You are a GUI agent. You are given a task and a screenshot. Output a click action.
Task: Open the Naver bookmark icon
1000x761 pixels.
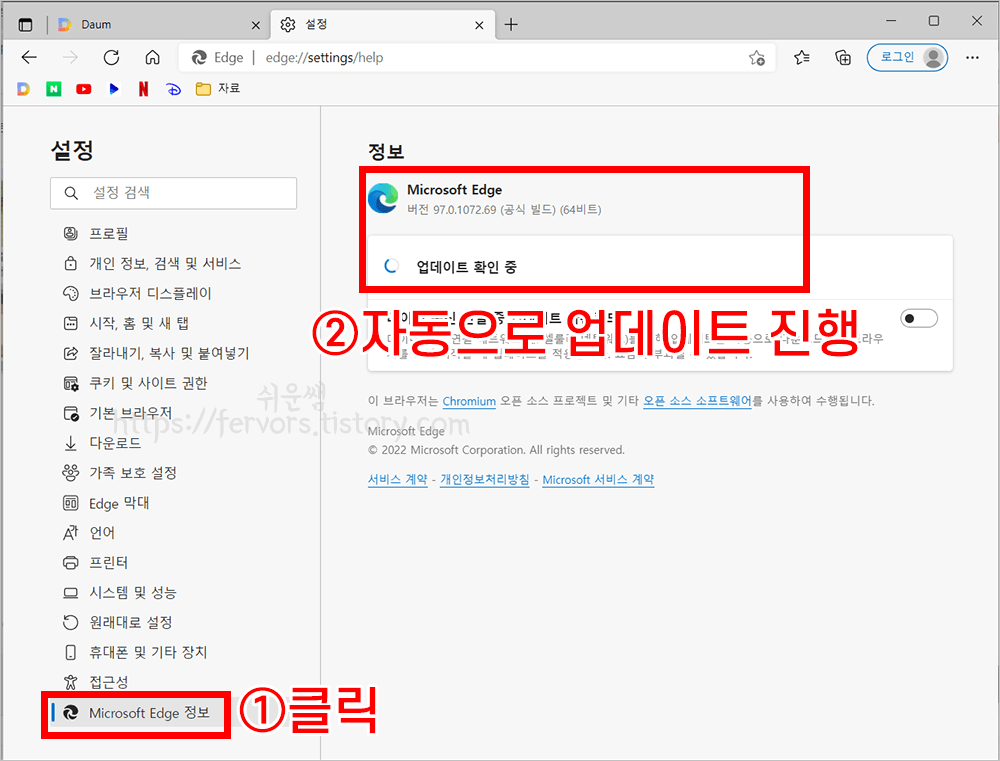tap(54, 89)
